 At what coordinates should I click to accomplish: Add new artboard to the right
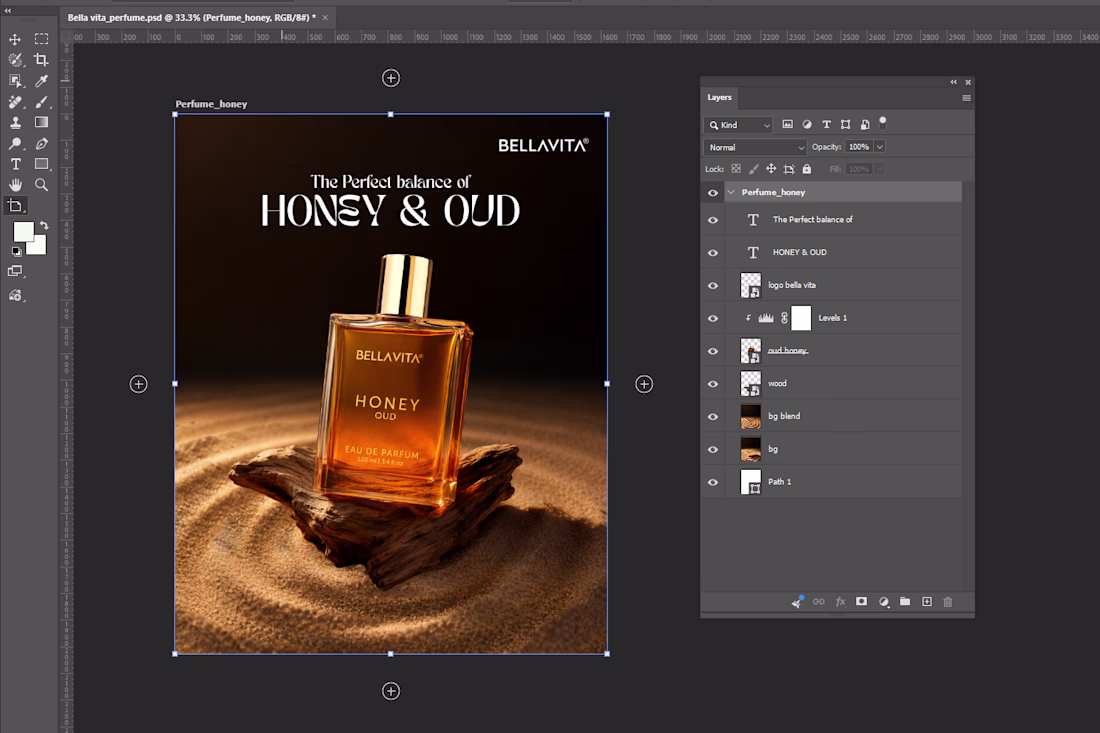[x=644, y=384]
